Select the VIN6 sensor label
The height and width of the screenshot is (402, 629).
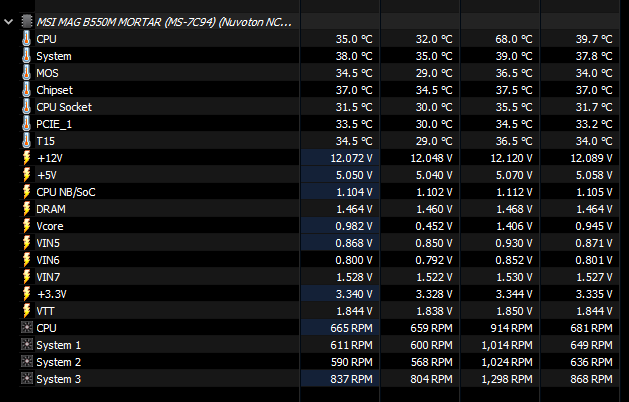[x=48, y=260]
